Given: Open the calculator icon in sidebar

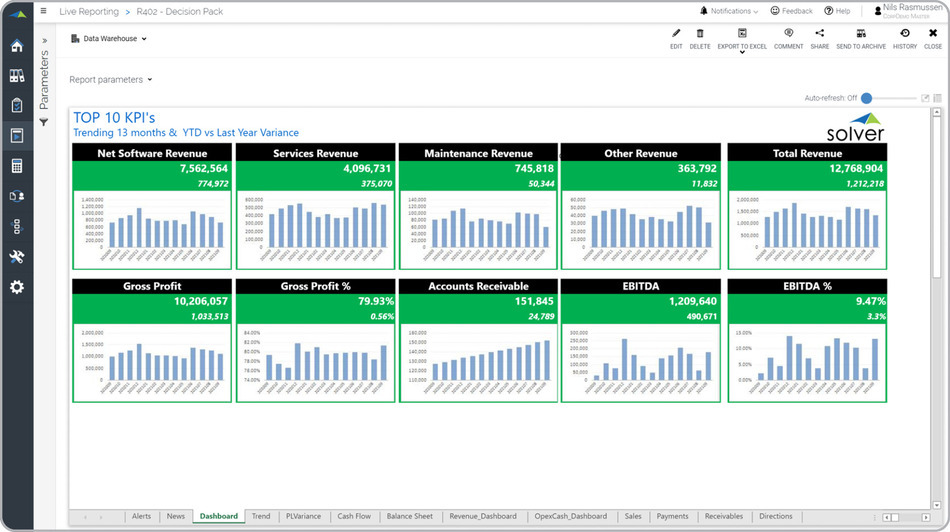Looking at the screenshot, I should click(17, 166).
